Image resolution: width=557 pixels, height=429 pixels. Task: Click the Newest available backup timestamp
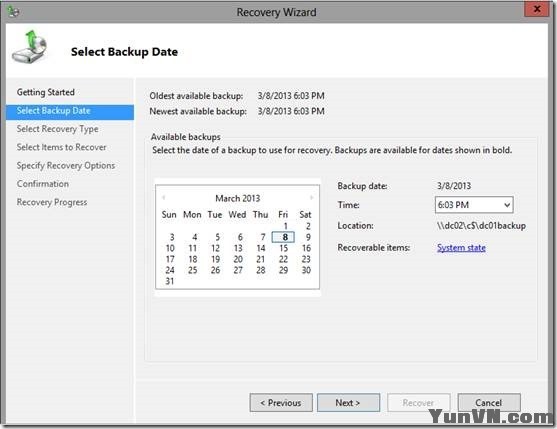[291, 111]
